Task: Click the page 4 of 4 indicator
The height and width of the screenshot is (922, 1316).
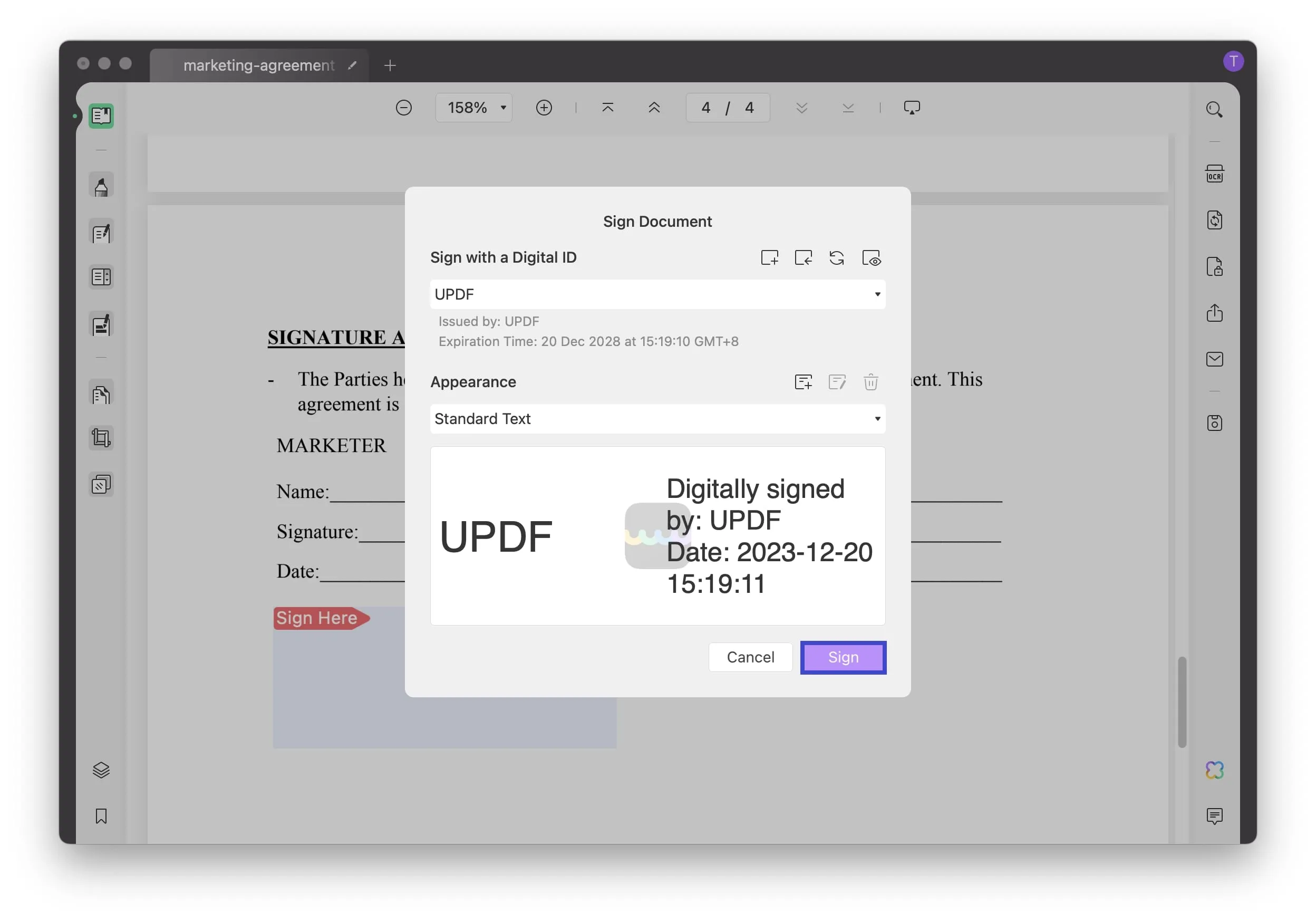Action: (728, 107)
